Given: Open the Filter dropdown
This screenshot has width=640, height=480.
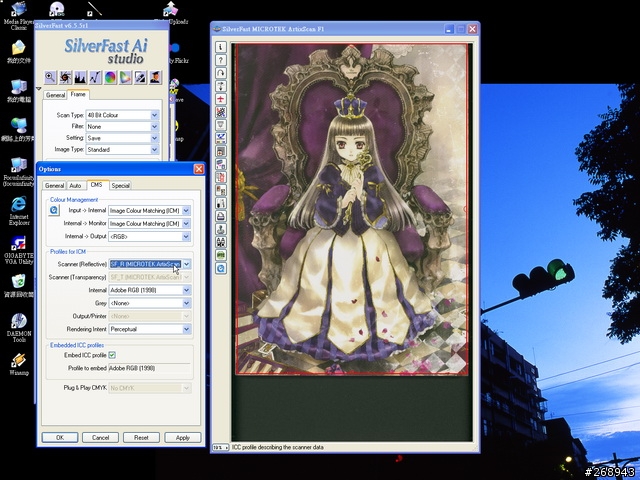Looking at the screenshot, I should click(122, 127).
